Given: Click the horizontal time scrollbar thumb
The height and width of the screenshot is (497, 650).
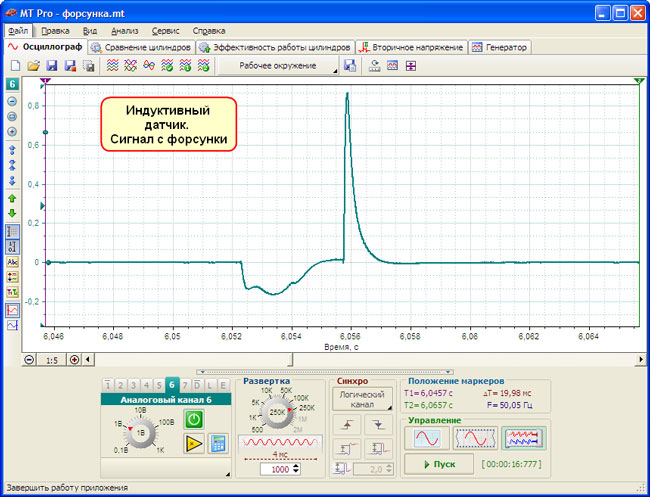Looking at the screenshot, I should [x=192, y=359].
